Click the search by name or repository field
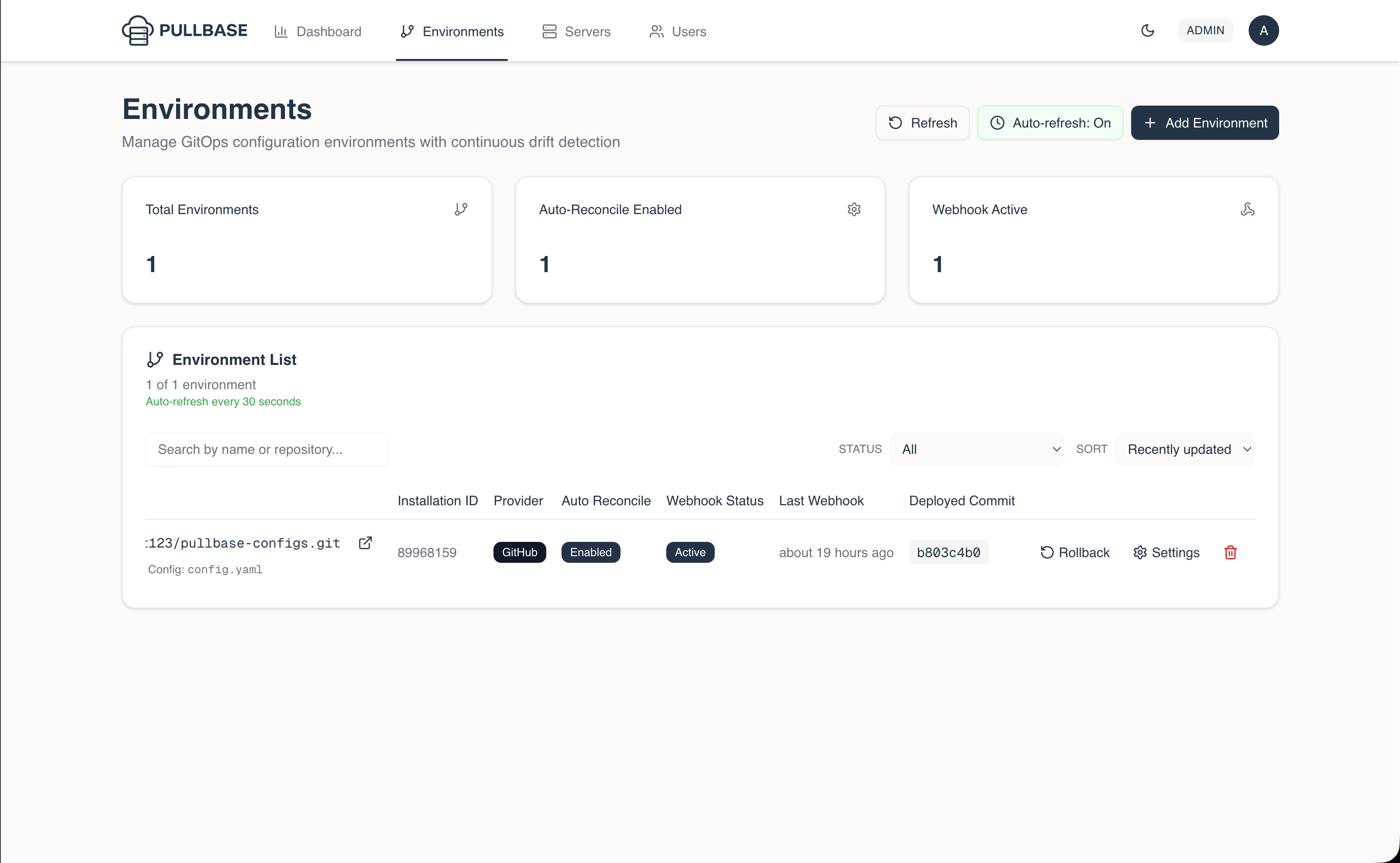Image resolution: width=1400 pixels, height=863 pixels. coord(266,449)
